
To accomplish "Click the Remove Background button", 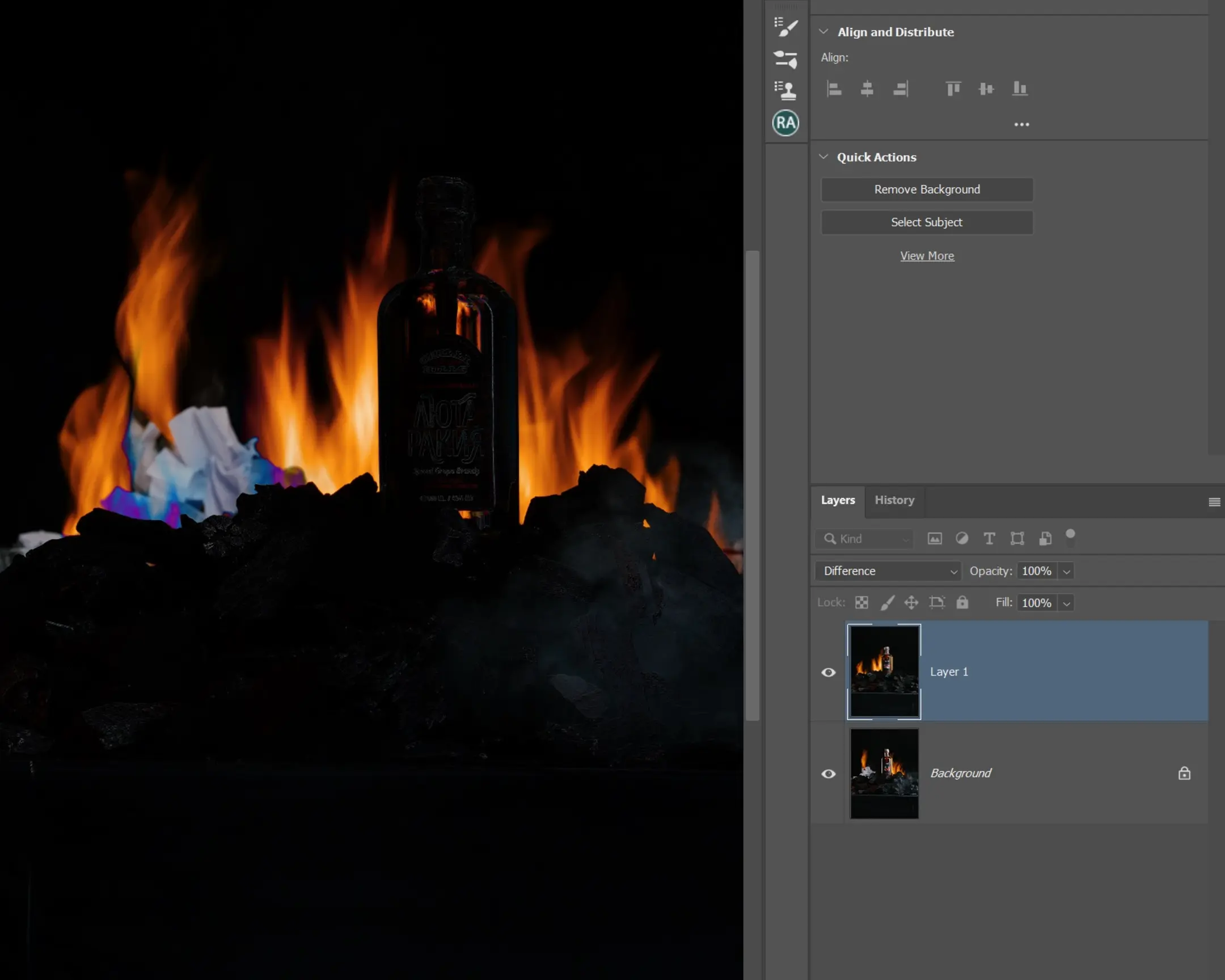I will [x=927, y=189].
